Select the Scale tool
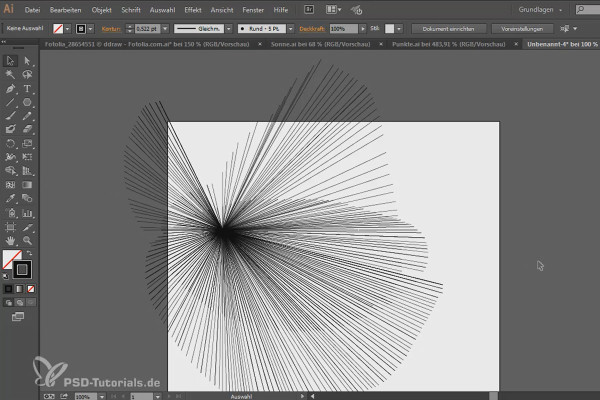600x400 pixels. coord(27,144)
